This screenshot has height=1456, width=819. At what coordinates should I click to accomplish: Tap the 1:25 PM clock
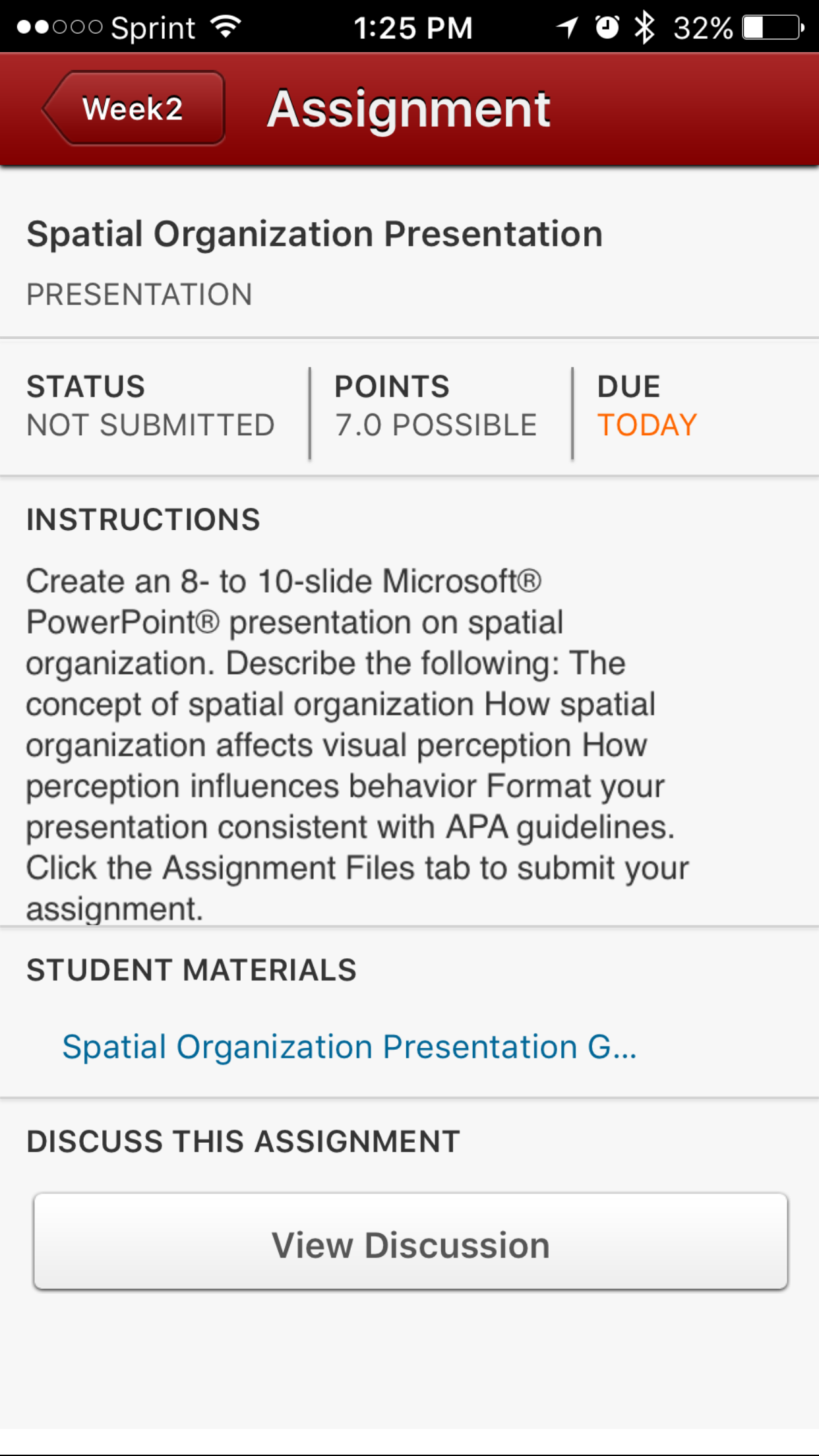(x=413, y=28)
